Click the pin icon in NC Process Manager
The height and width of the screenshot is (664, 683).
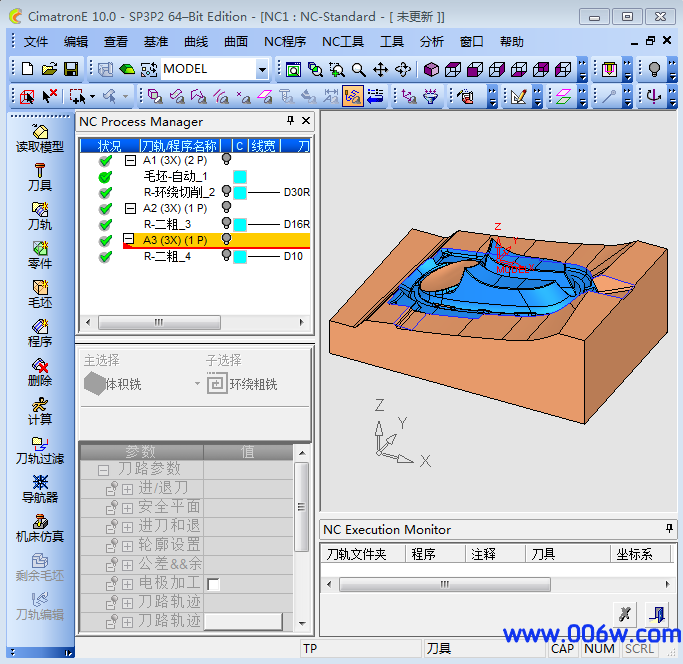[291, 121]
